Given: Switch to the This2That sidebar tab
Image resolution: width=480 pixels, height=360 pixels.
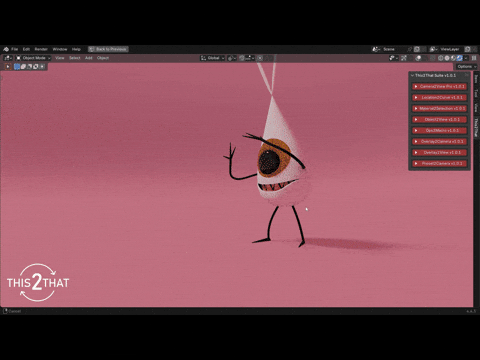Looking at the screenshot, I should coord(476,127).
